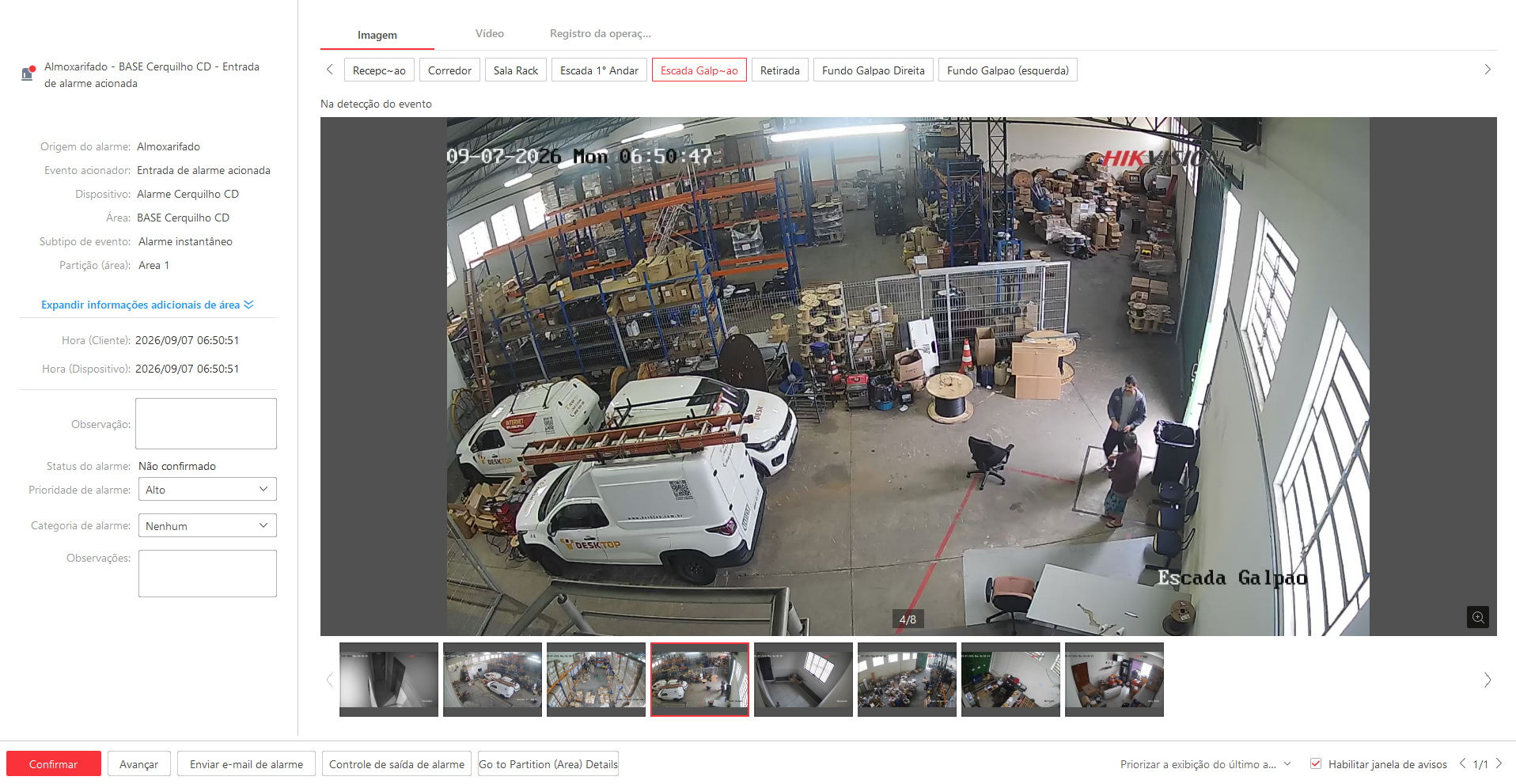Select Corredor camera tab
The height and width of the screenshot is (784, 1516).
(449, 70)
